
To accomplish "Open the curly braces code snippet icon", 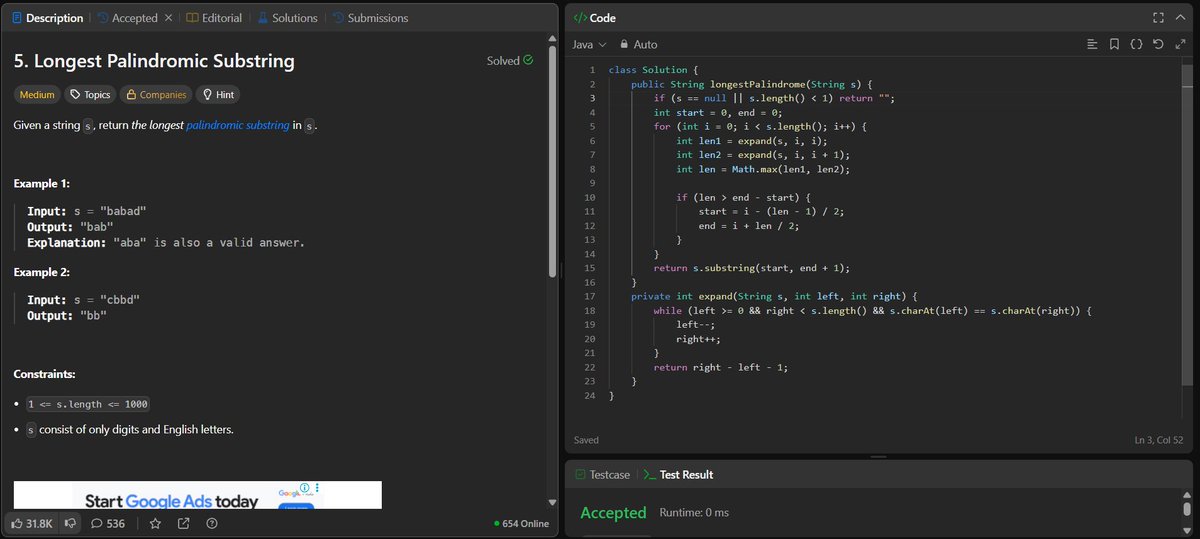I will tap(1136, 44).
